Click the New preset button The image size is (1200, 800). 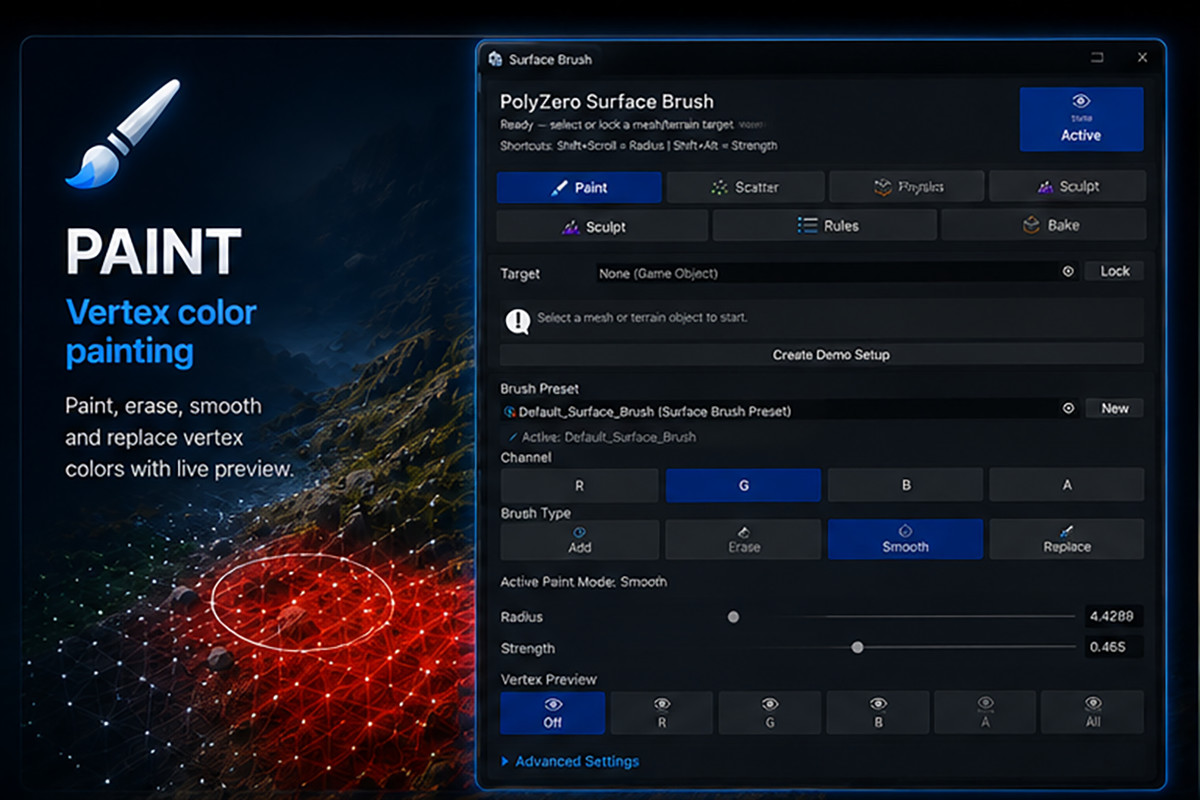(x=1115, y=408)
